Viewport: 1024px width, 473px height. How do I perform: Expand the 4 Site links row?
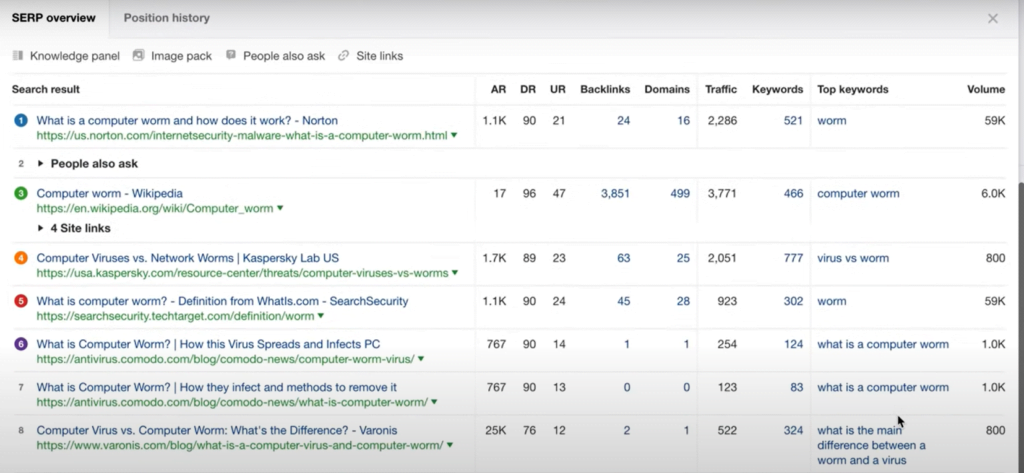coord(41,228)
